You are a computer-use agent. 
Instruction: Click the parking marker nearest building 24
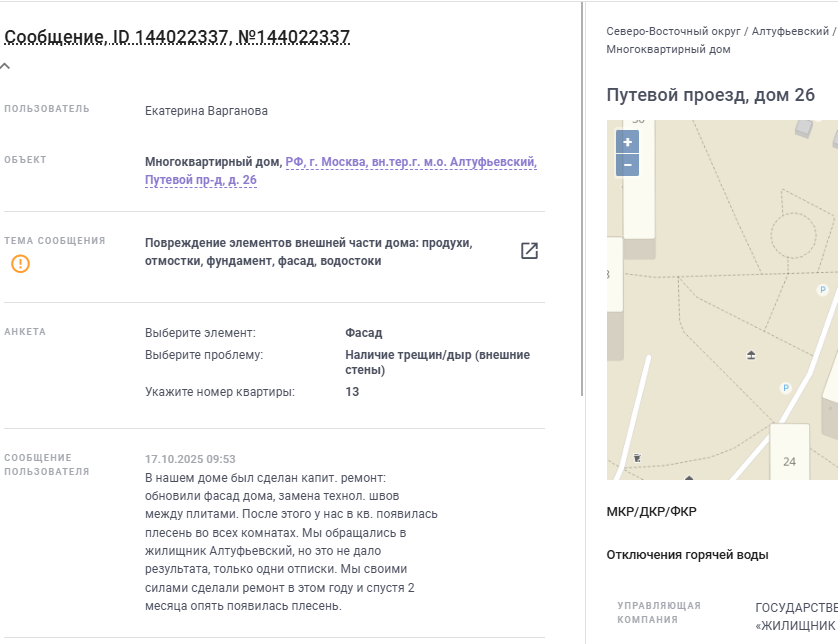pos(785,388)
